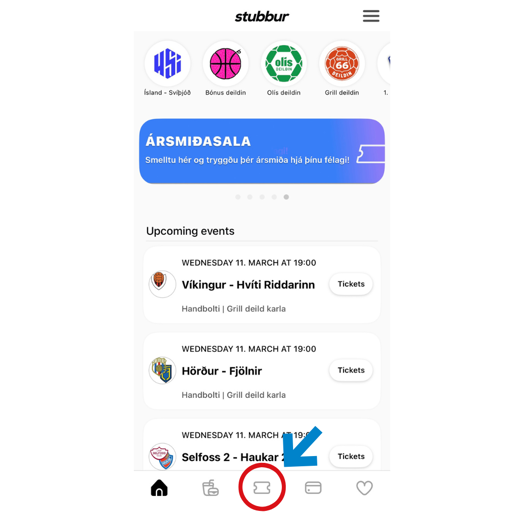Select the green Olís deildin icon

click(284, 63)
